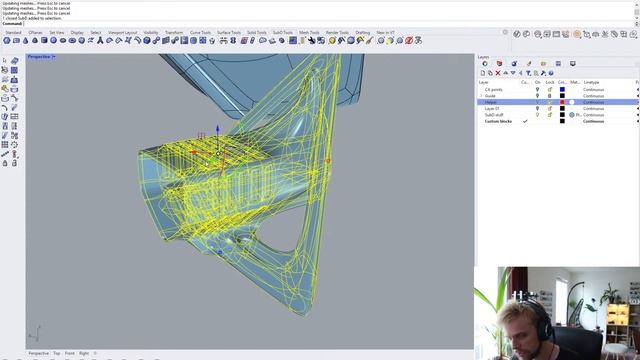
Task: Select the Custom blocks layer name
Action: click(498, 121)
